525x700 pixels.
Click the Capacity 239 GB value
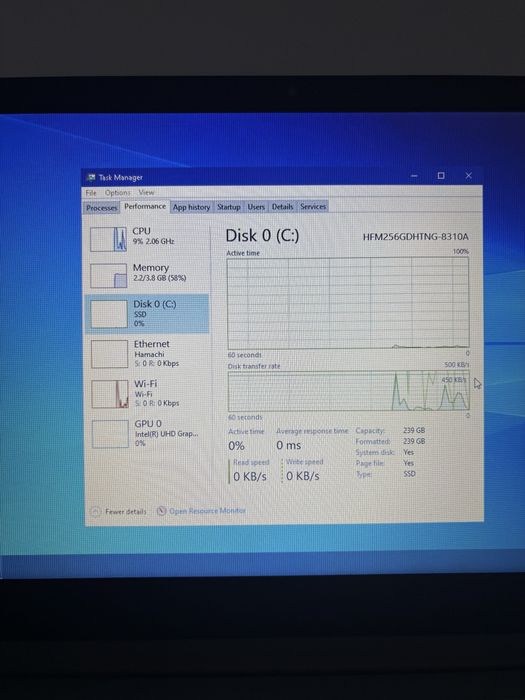click(x=414, y=430)
